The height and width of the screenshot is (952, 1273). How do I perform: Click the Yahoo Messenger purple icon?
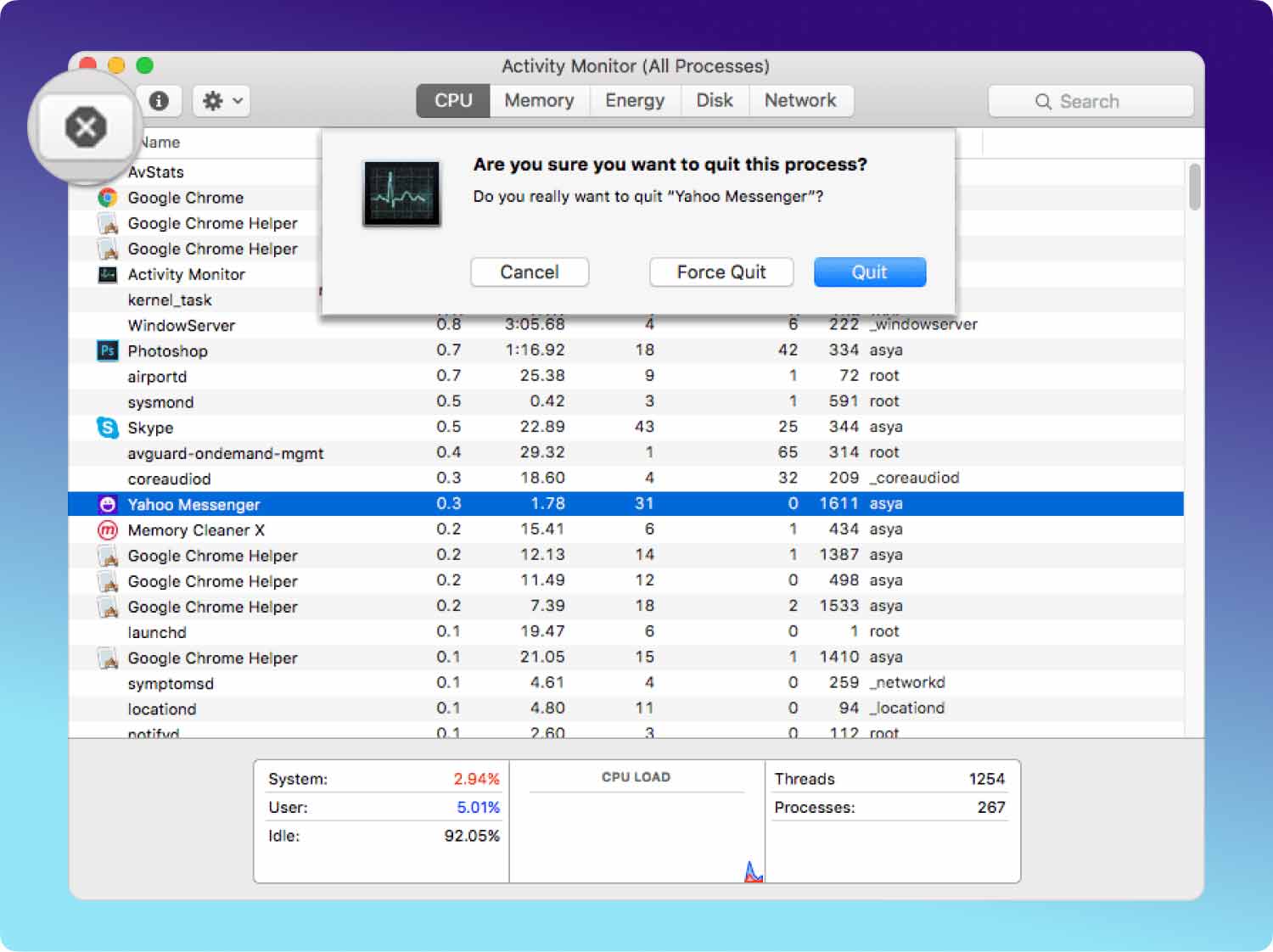[x=108, y=504]
